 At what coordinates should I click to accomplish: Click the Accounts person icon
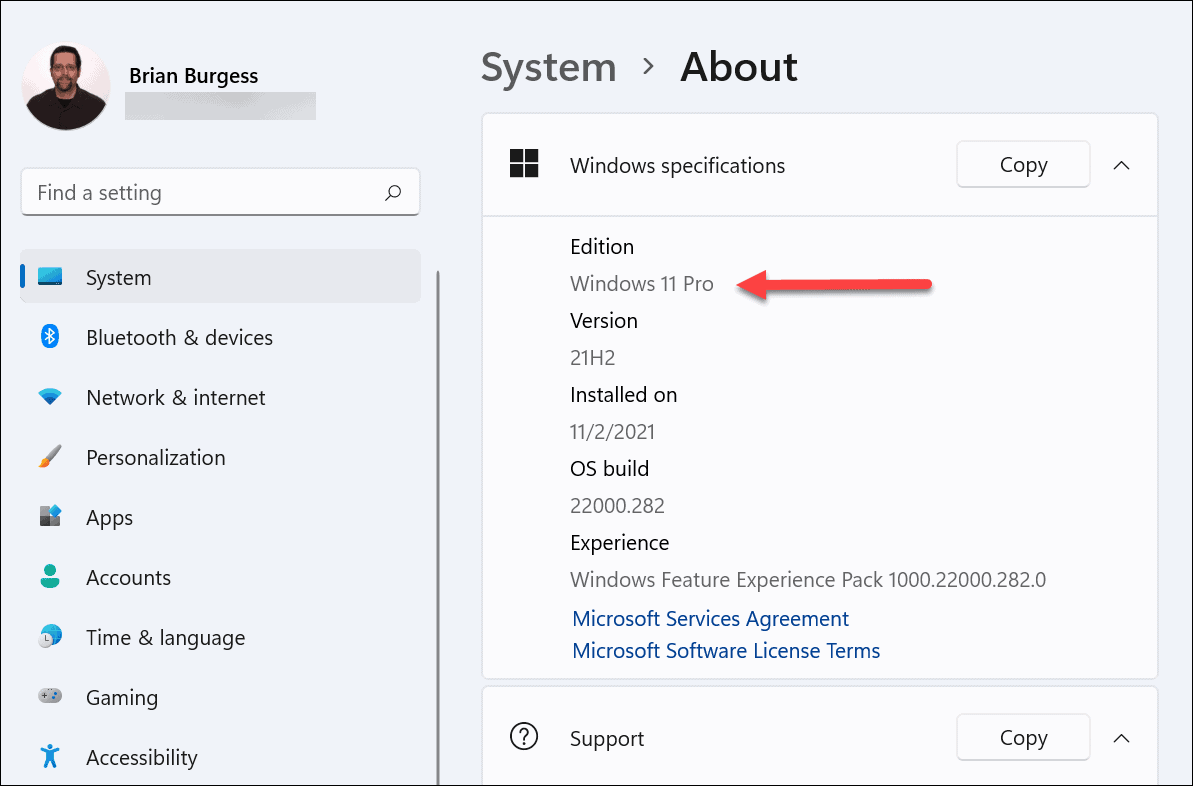(x=51, y=577)
